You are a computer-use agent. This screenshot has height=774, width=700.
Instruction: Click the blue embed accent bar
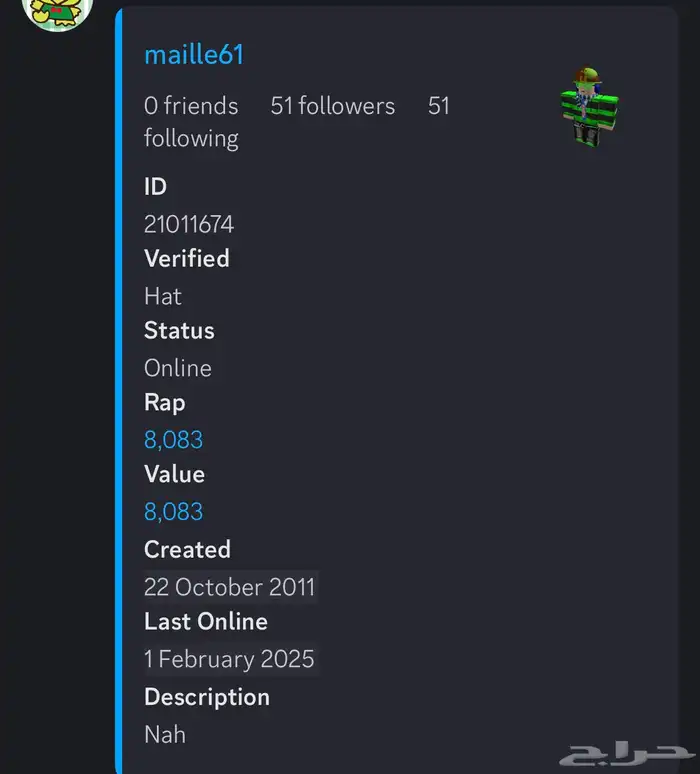coord(118,390)
